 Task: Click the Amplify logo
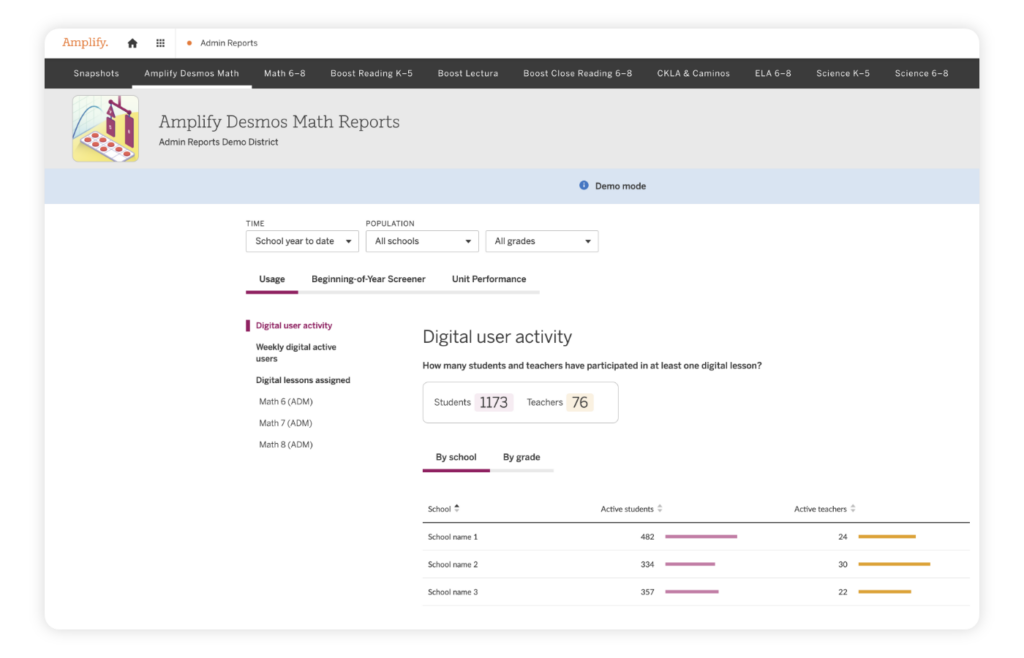point(85,43)
